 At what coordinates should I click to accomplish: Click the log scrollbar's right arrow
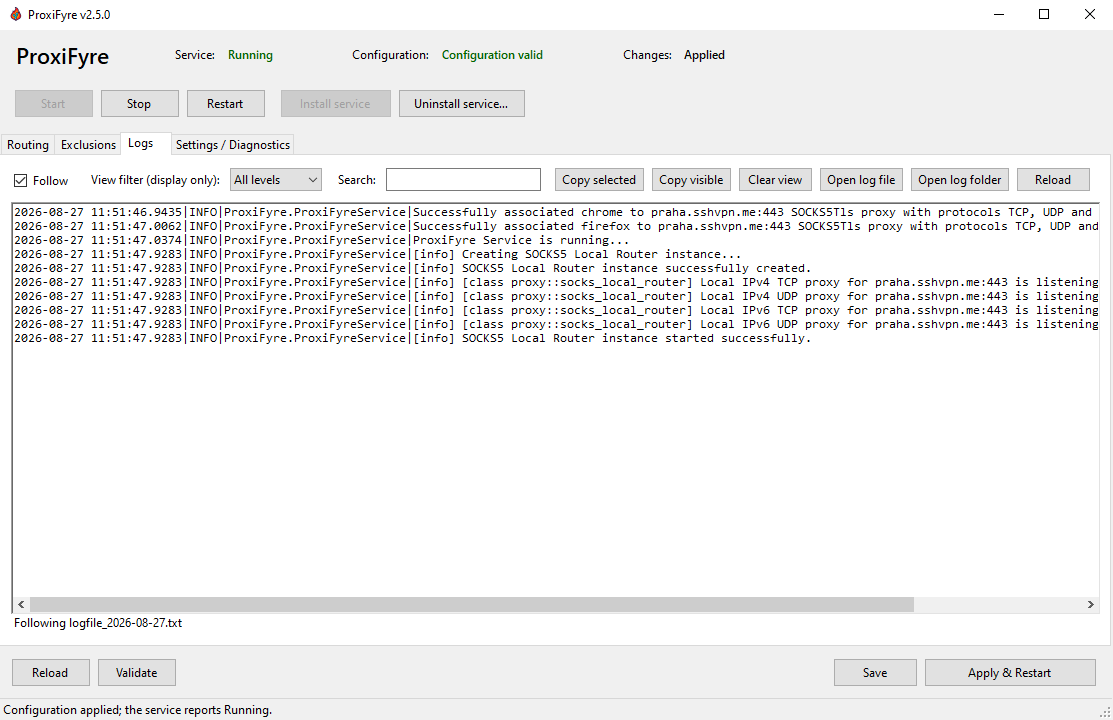pyautogui.click(x=1090, y=604)
